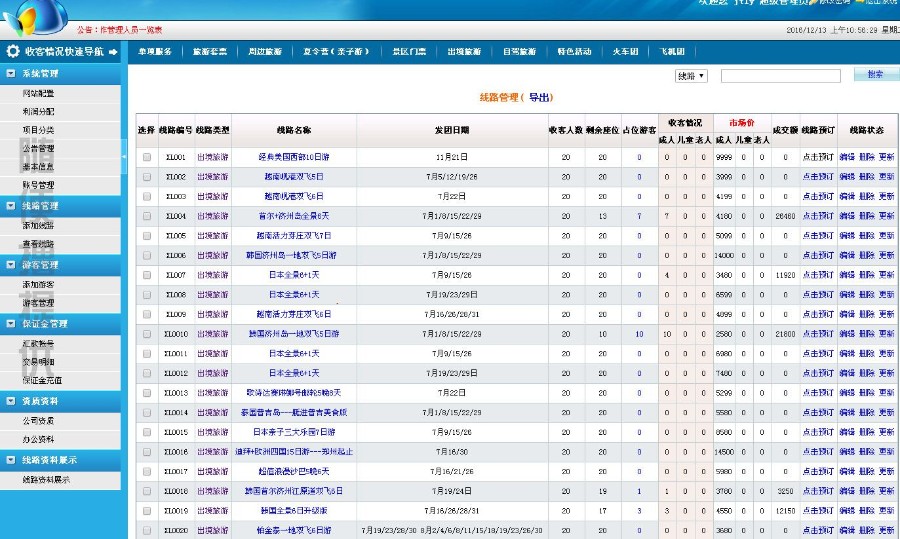Screen dimensions: 900x539
Task: Click the 26460 transaction amount cell
Action: (785, 216)
